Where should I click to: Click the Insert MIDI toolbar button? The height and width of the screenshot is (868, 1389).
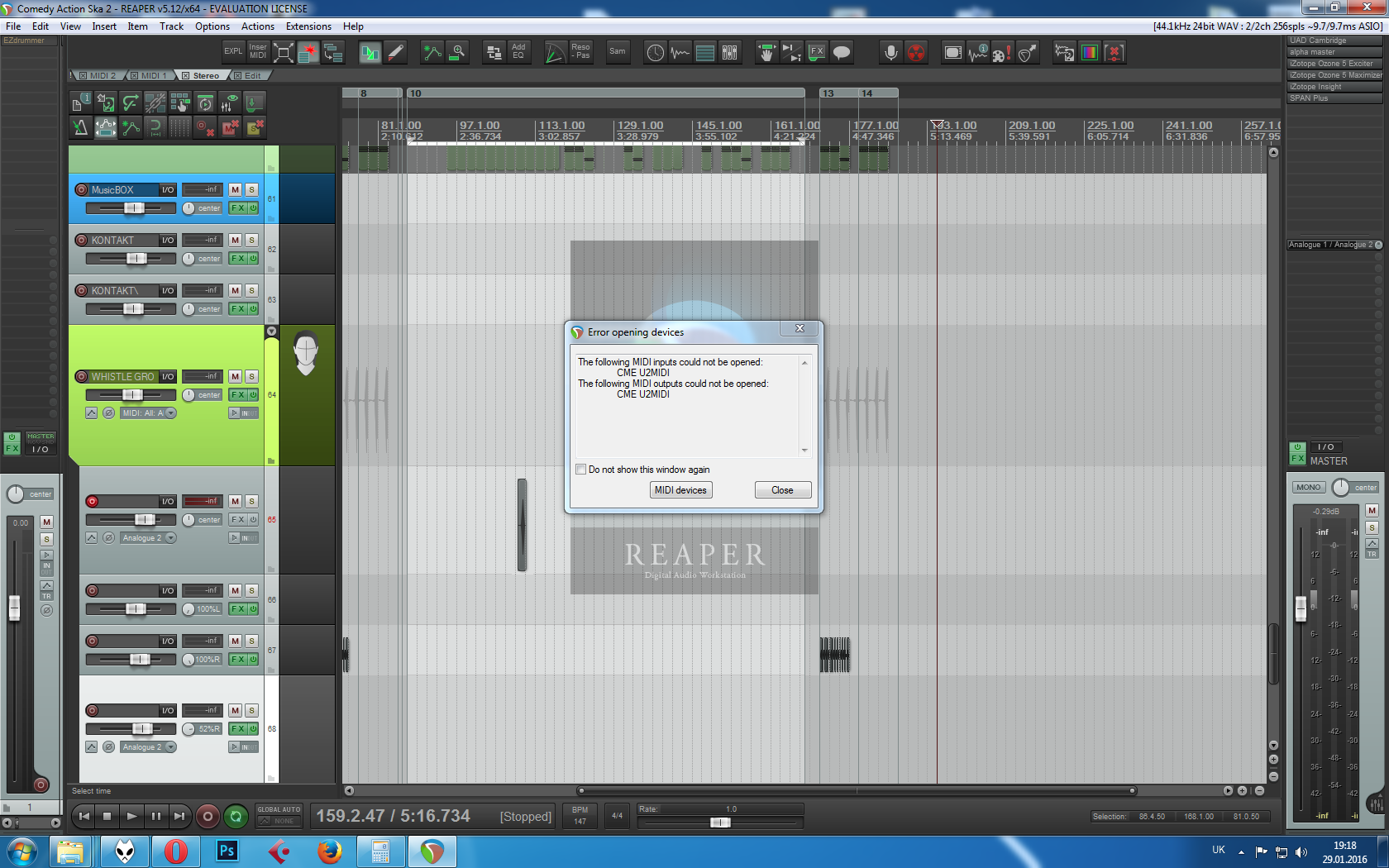258,52
